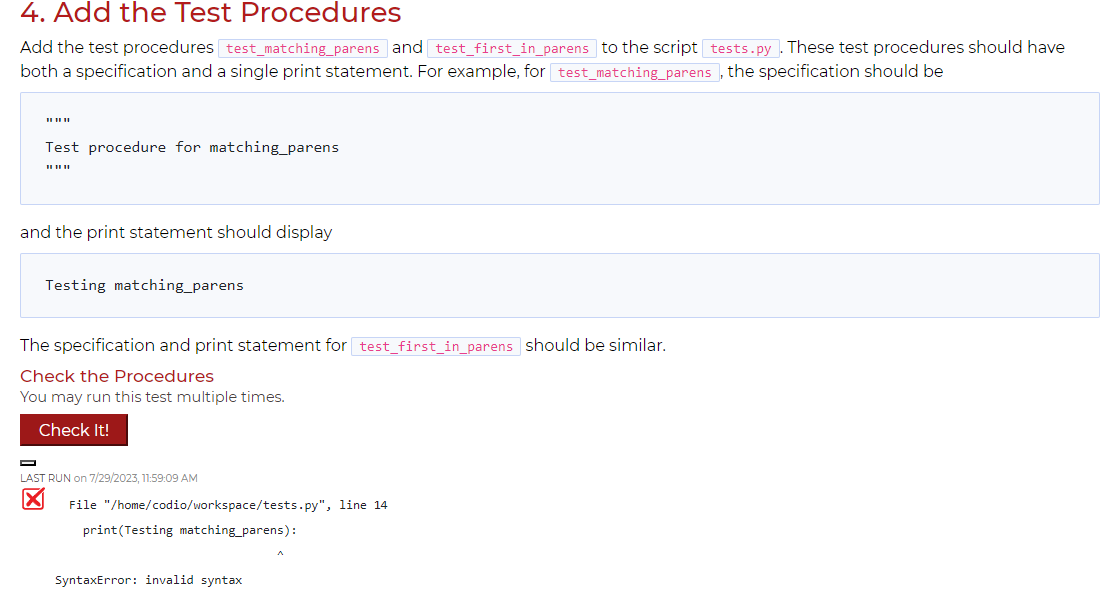Select the tests.py inline code chip
The width and height of the screenshot is (1107, 599).
(740, 47)
